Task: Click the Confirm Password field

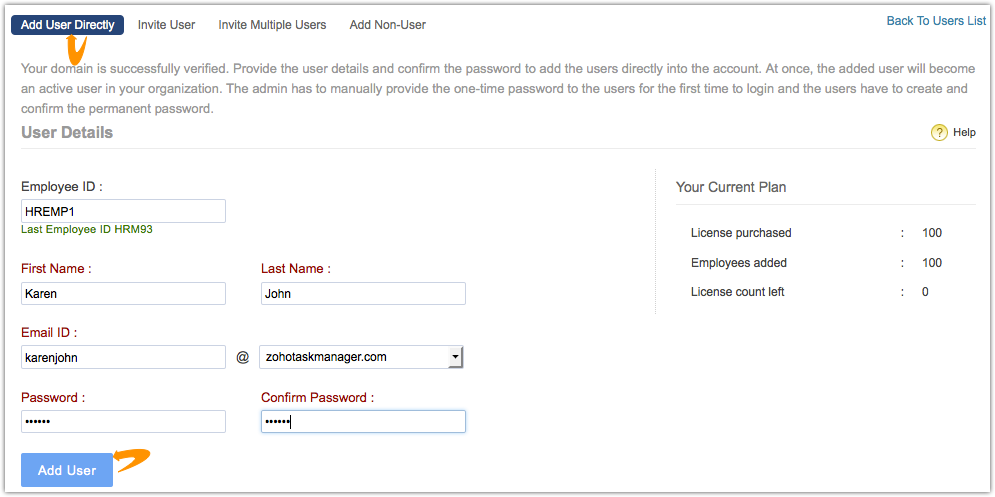Action: pos(363,422)
